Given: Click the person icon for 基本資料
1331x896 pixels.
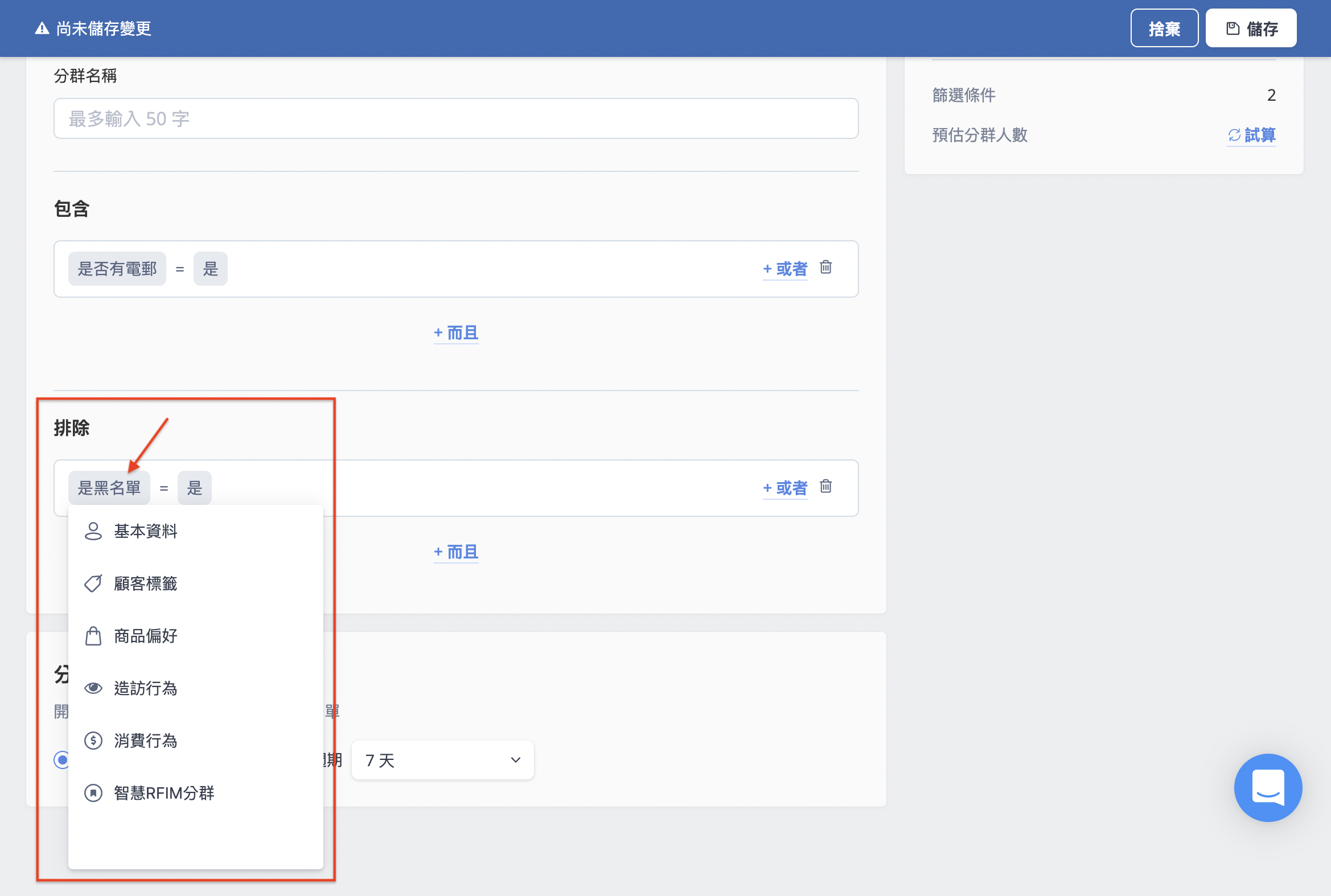Looking at the screenshot, I should (x=93, y=531).
